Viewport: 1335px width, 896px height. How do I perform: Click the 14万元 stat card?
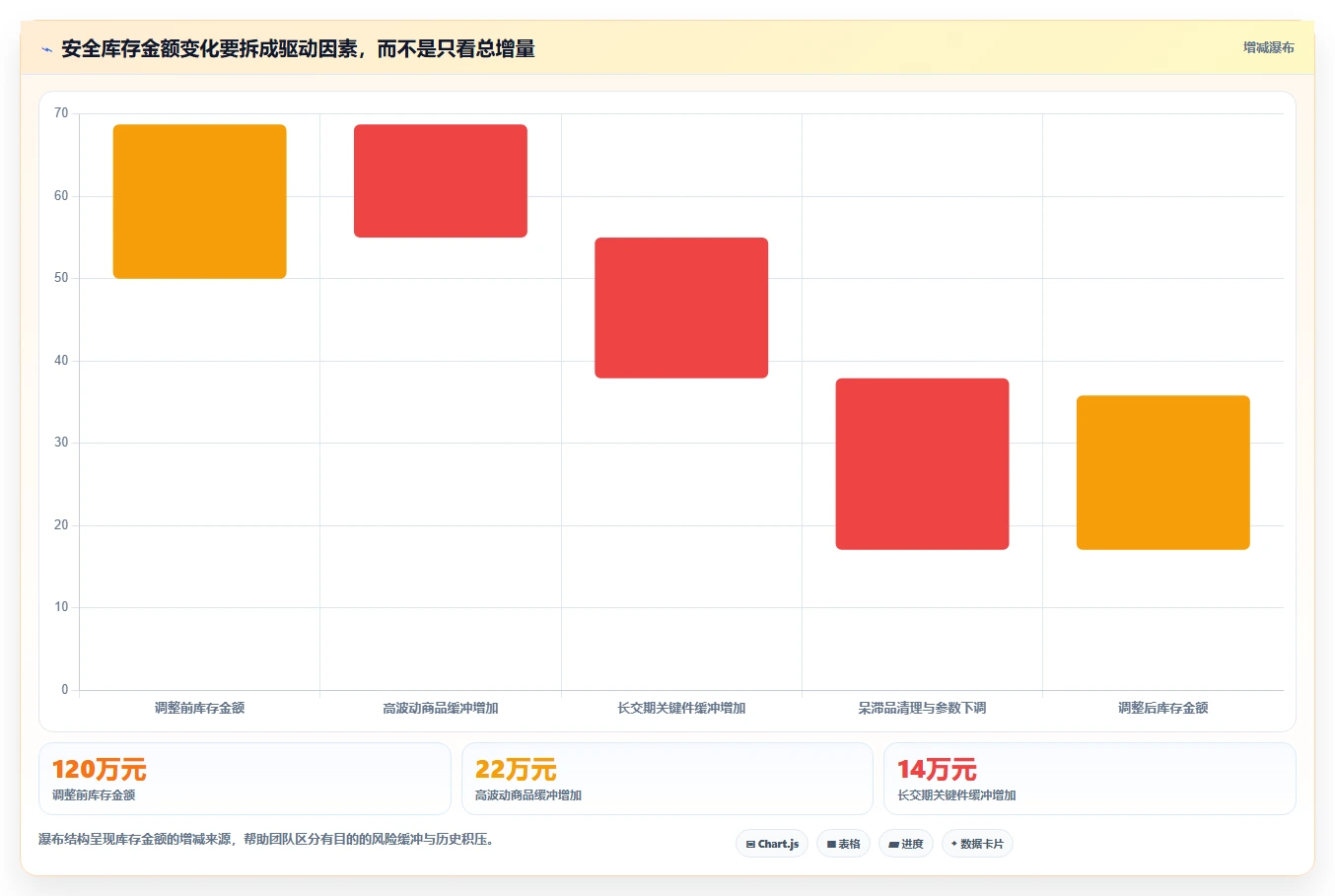click(1089, 779)
